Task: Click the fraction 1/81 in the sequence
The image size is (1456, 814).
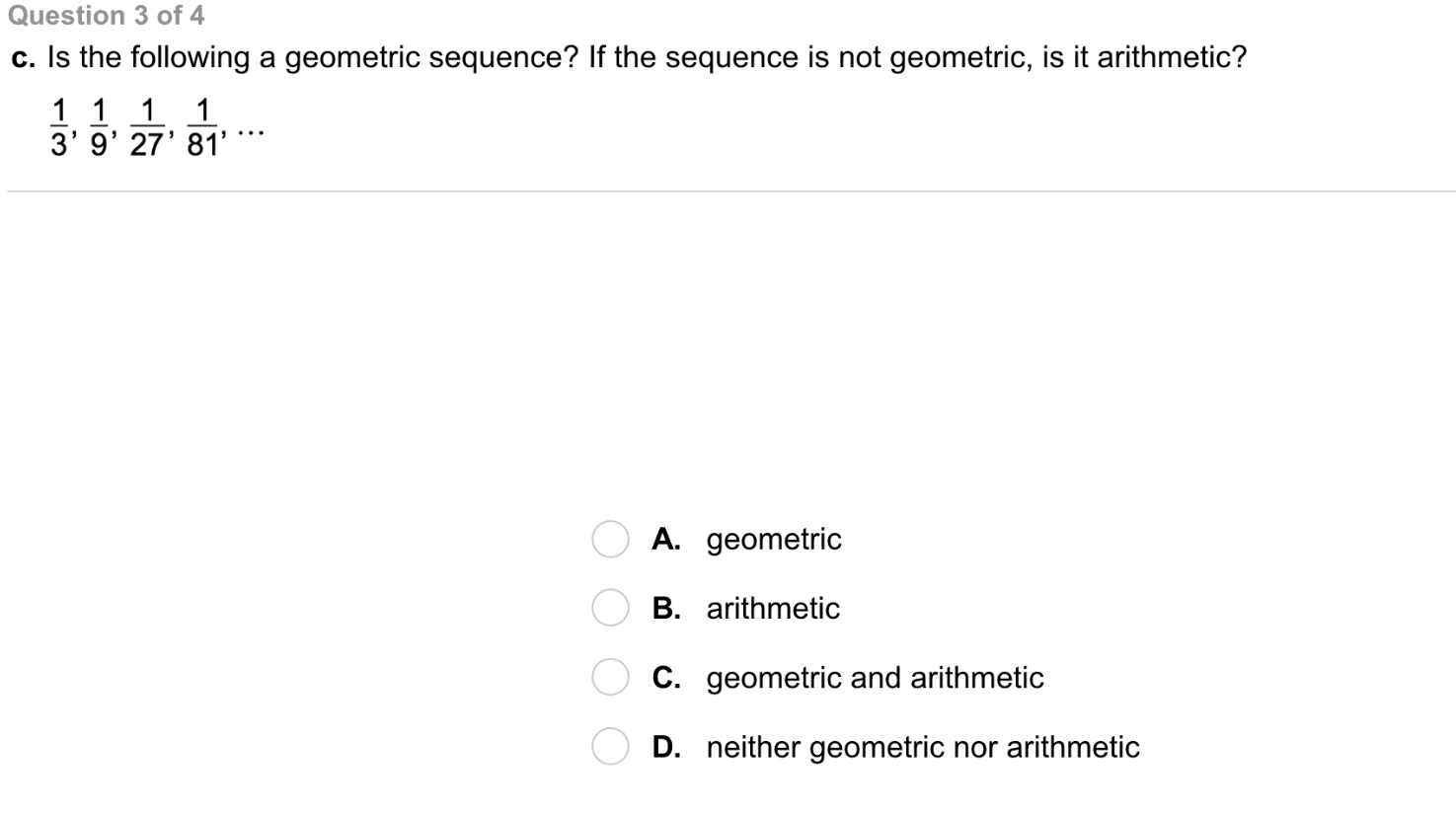Action: click(202, 127)
